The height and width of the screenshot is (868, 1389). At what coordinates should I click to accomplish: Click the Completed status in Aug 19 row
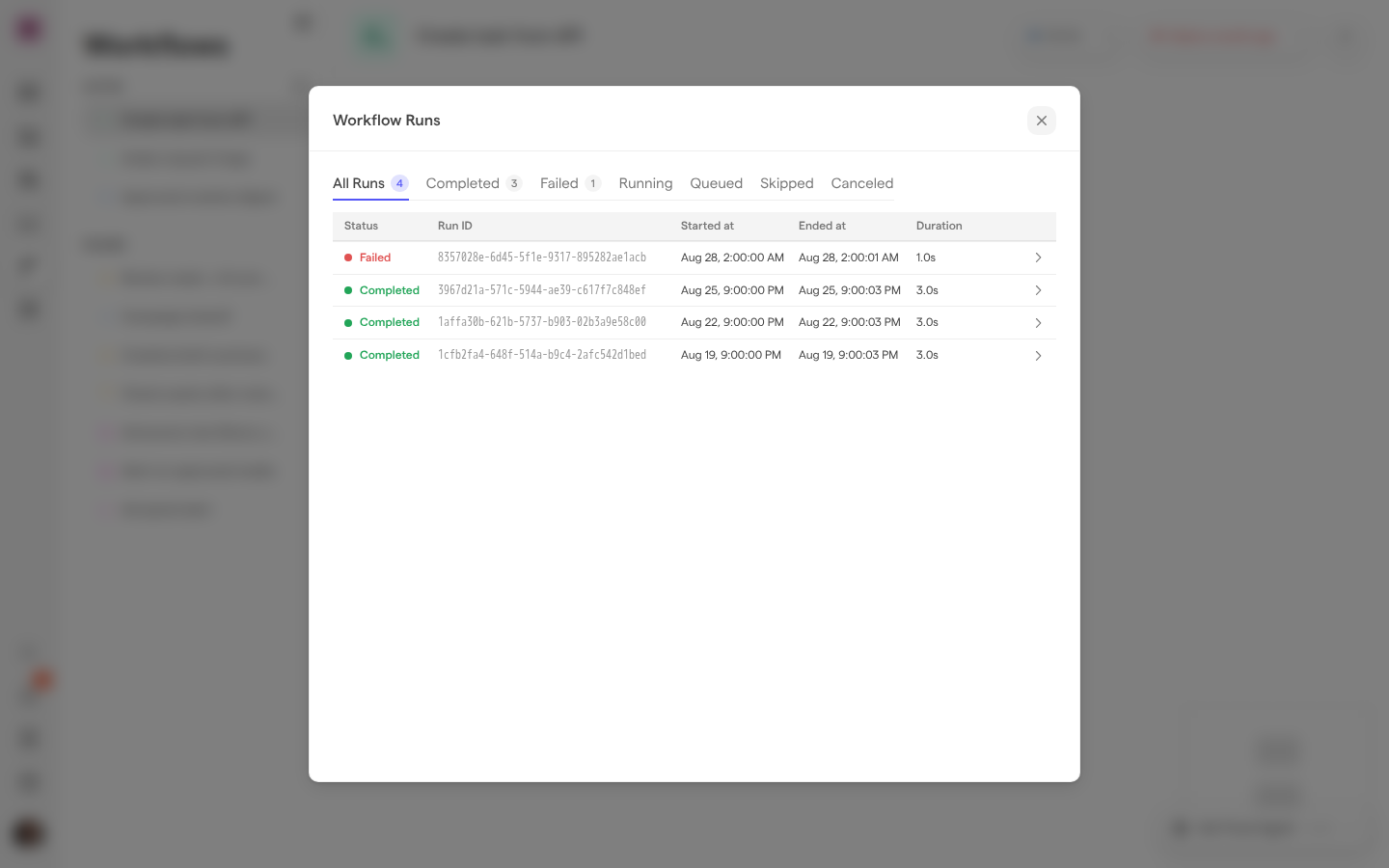coord(390,355)
